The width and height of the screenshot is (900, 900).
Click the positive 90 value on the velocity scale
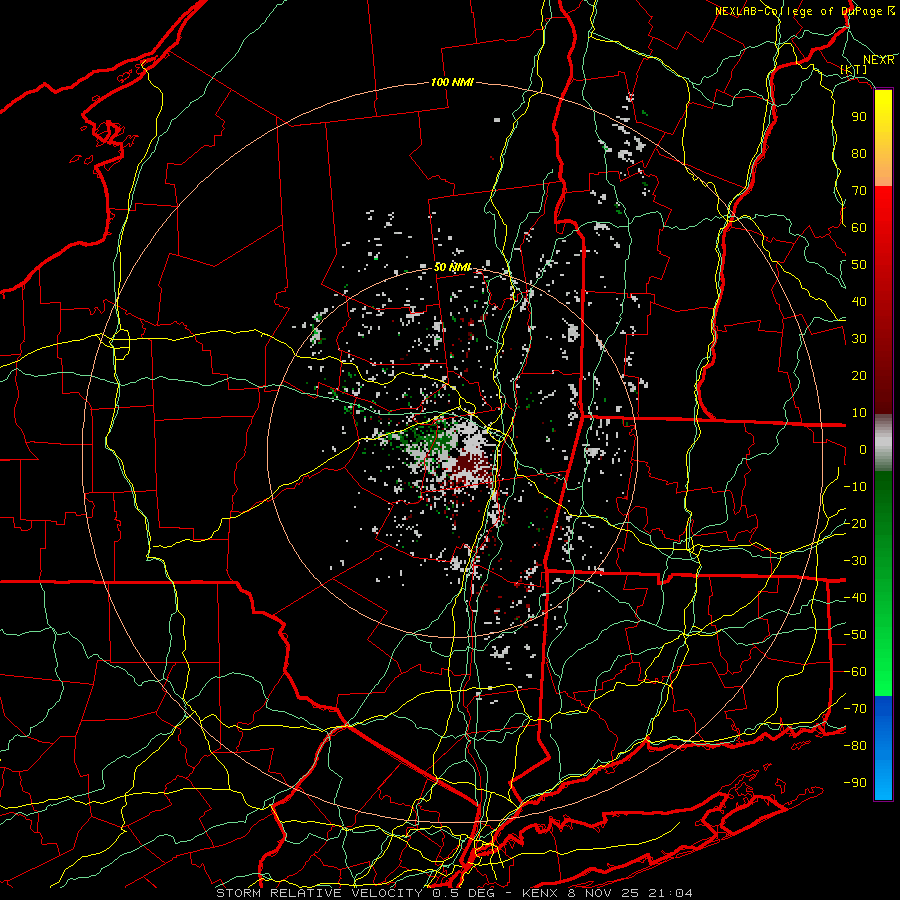(x=859, y=117)
